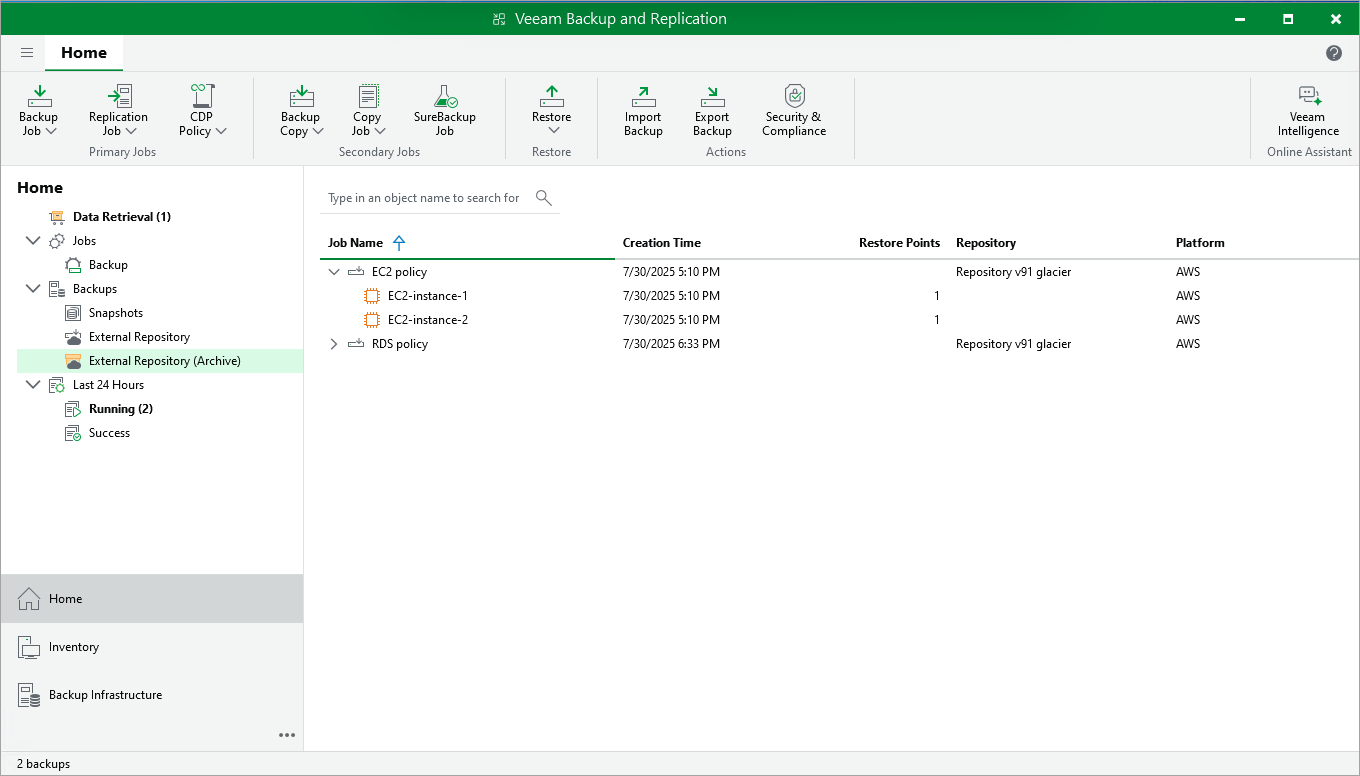Select the Last 24 Hours node
The width and height of the screenshot is (1360, 776).
pos(108,385)
